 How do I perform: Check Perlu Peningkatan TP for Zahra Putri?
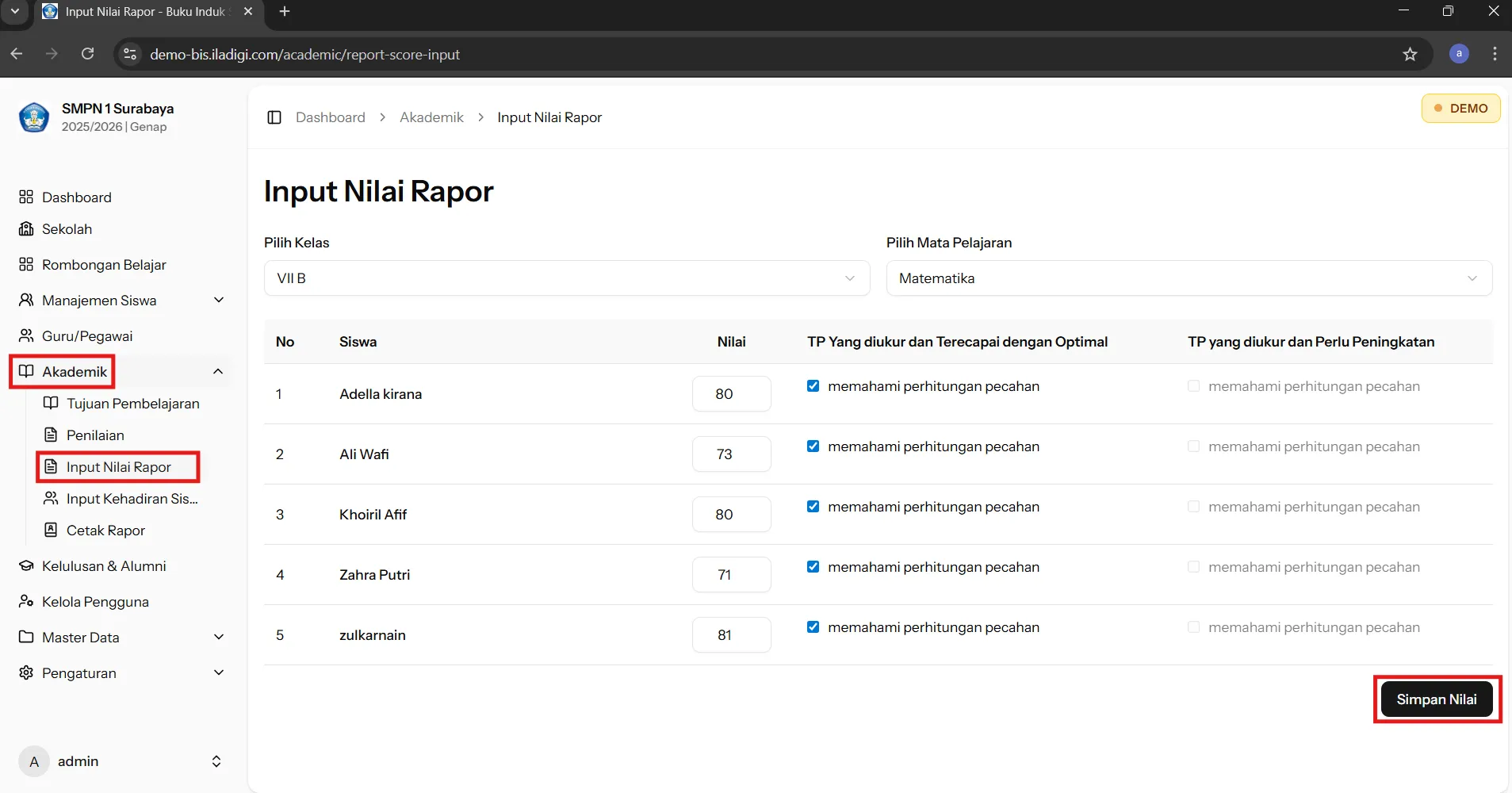tap(1193, 567)
